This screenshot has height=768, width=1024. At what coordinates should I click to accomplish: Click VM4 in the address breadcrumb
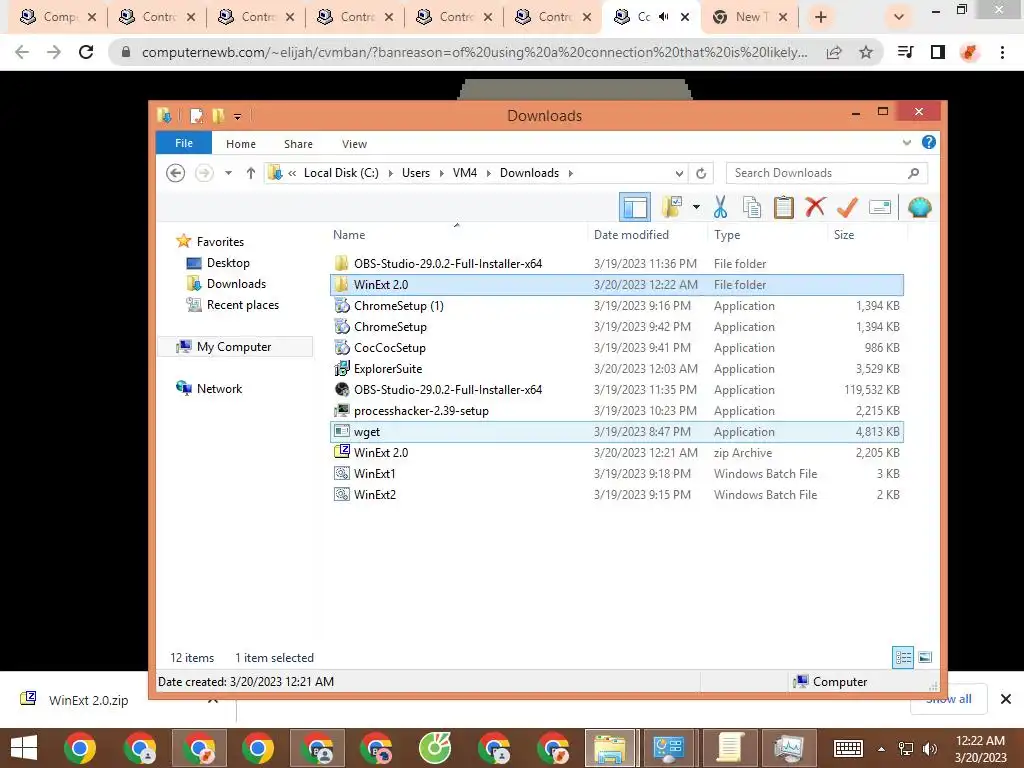pos(465,173)
